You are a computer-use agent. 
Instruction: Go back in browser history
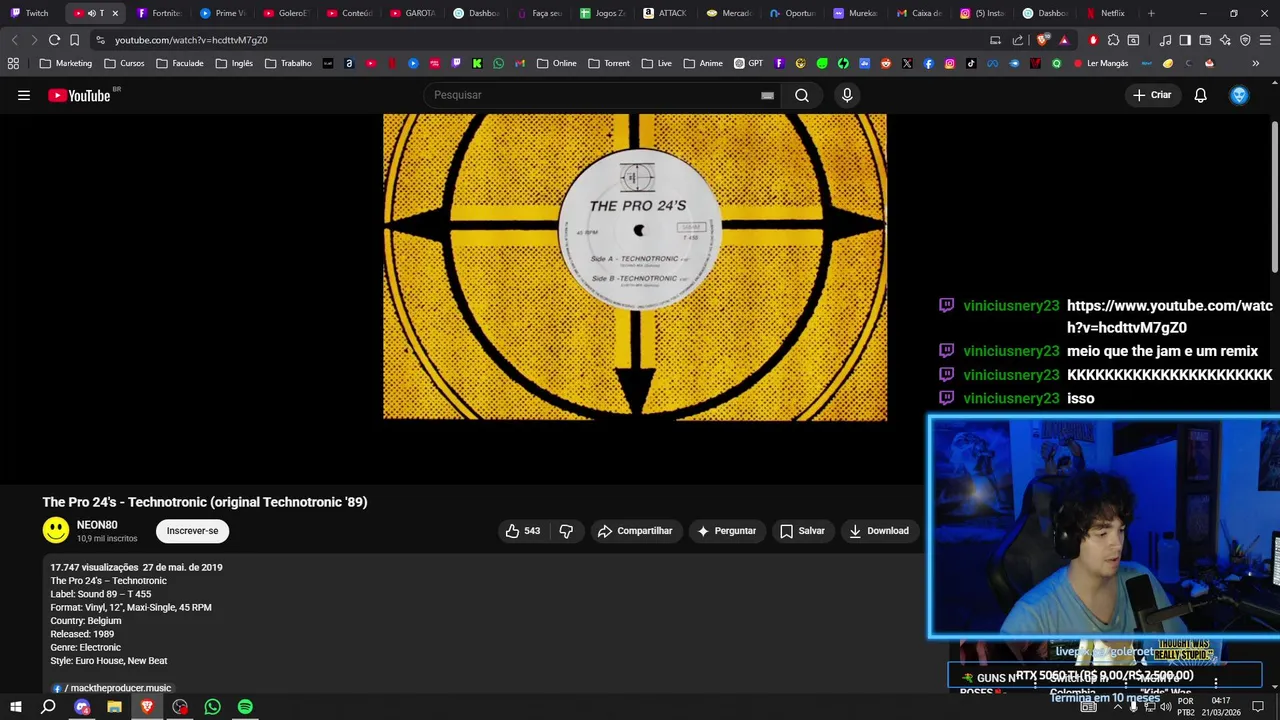[x=14, y=40]
